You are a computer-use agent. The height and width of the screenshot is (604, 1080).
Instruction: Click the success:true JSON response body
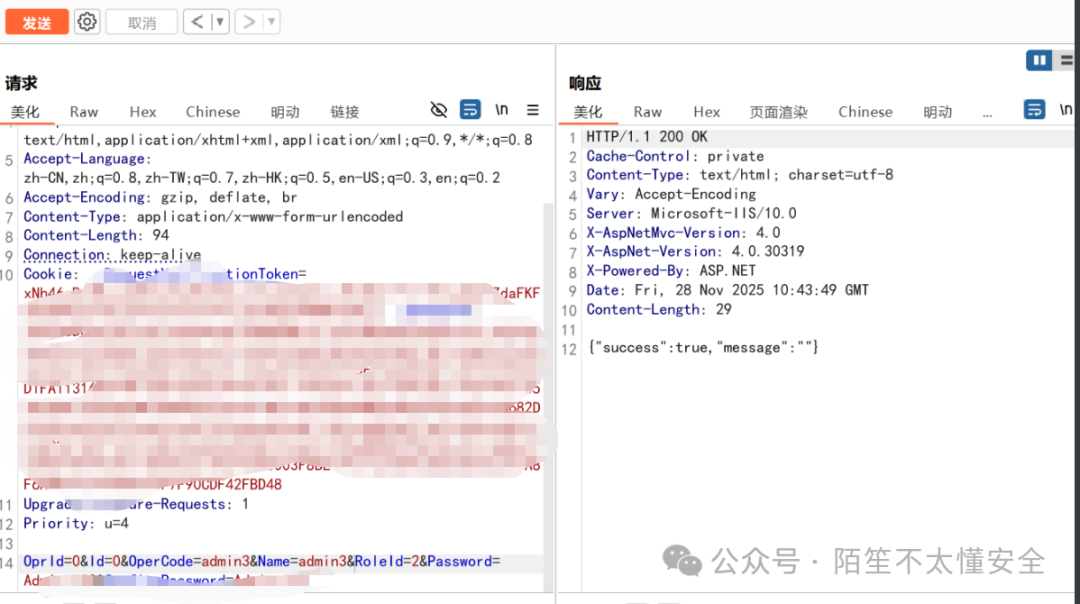tap(703, 347)
